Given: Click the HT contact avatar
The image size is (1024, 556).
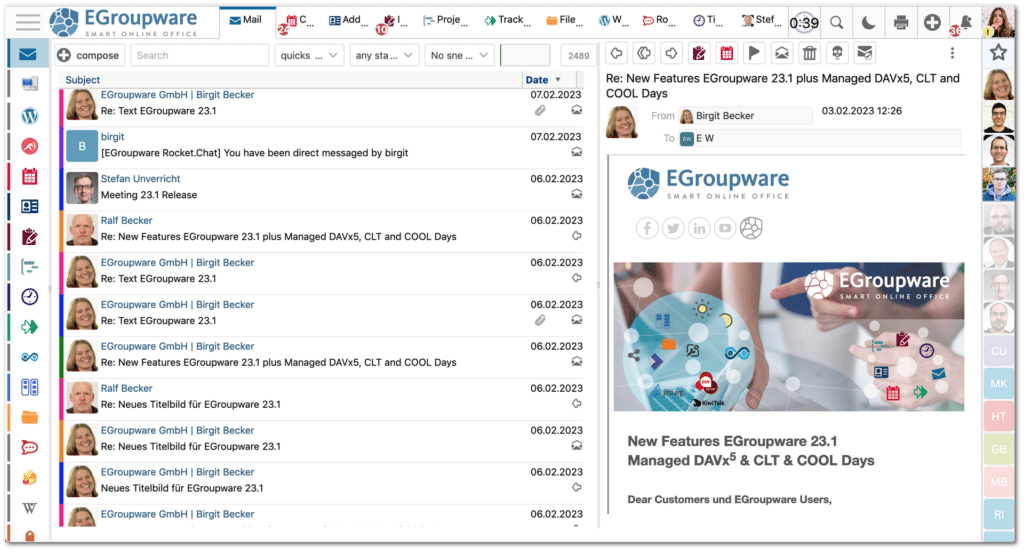Looking at the screenshot, I should click(x=999, y=416).
